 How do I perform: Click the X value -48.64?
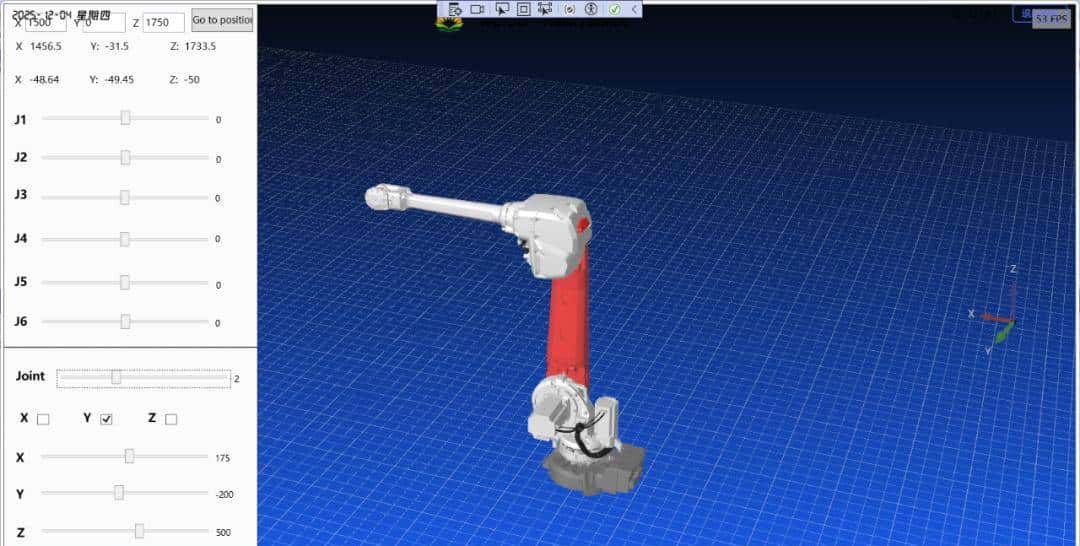[44, 79]
